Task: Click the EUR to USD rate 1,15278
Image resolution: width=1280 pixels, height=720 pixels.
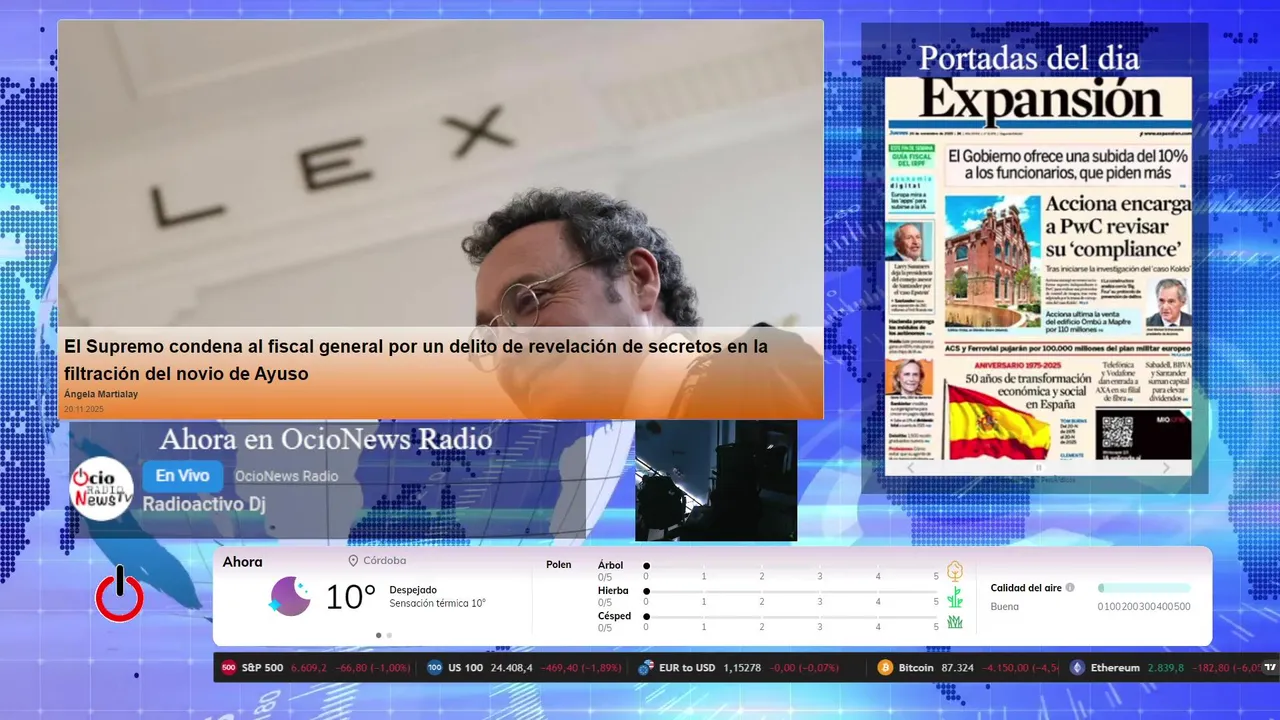Action: 742,667
